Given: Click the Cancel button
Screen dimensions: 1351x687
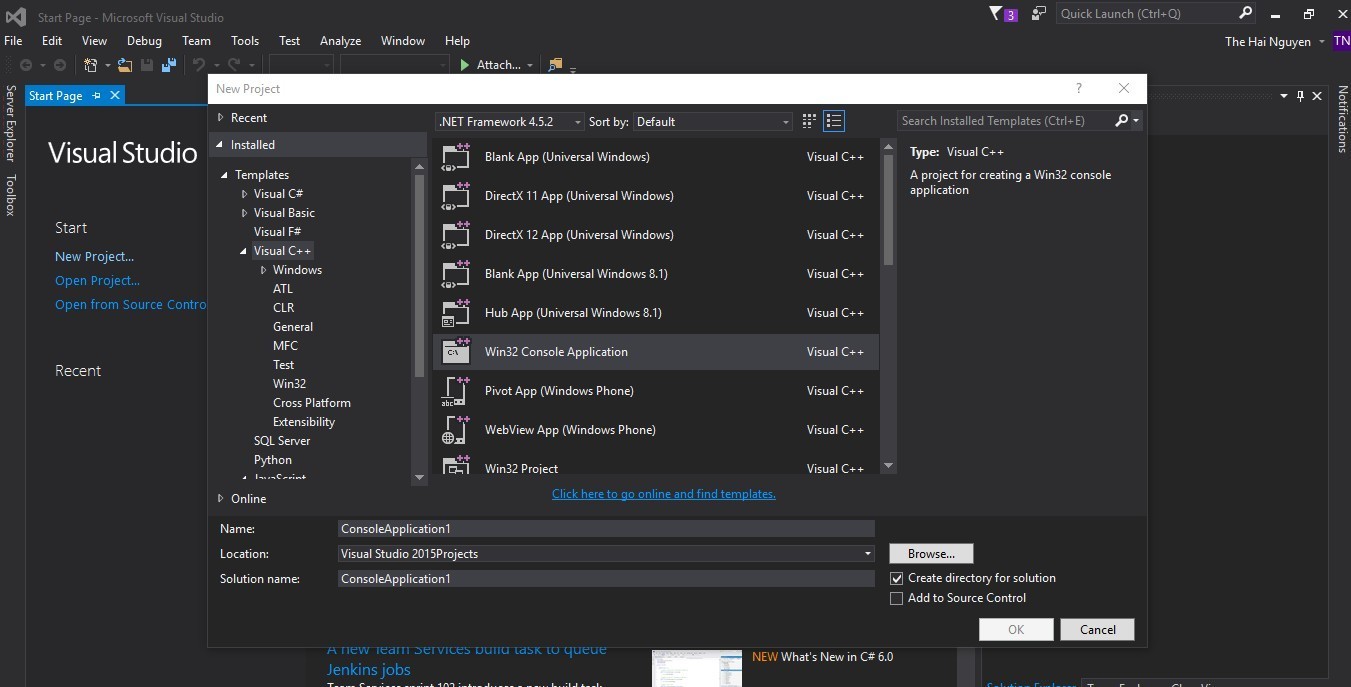Looking at the screenshot, I should pos(1097,629).
